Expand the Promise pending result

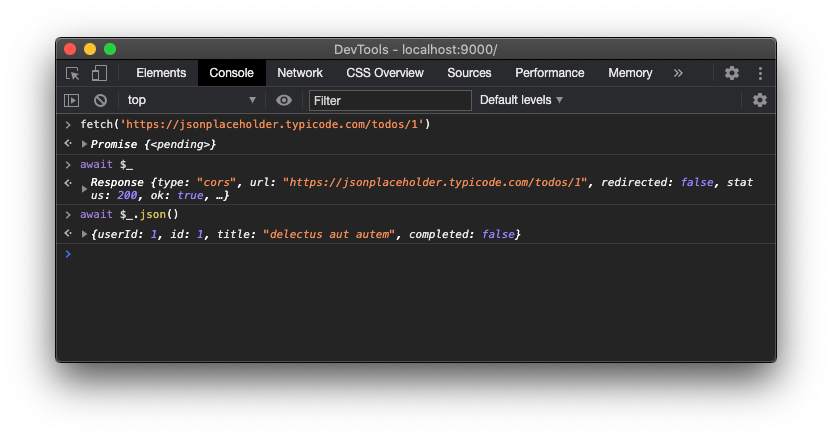click(84, 145)
